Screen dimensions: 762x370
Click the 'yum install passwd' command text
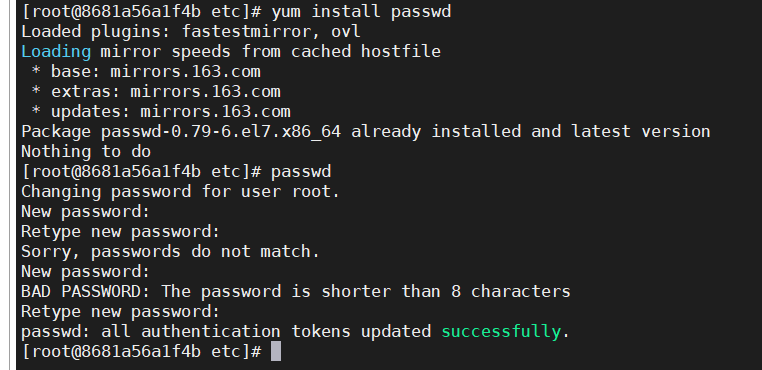pyautogui.click(x=361, y=11)
